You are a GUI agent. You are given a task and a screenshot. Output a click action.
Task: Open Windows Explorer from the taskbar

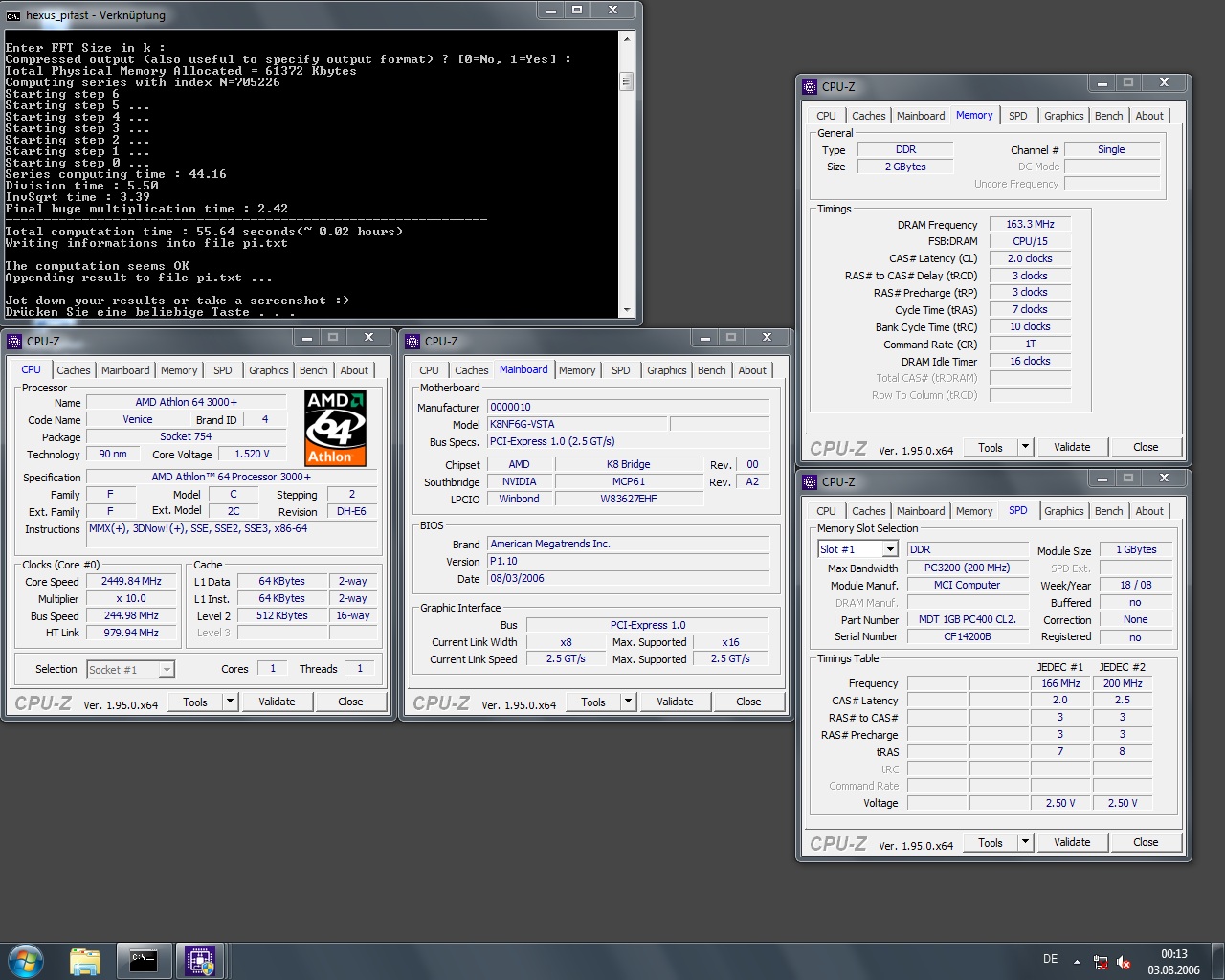pyautogui.click(x=85, y=961)
